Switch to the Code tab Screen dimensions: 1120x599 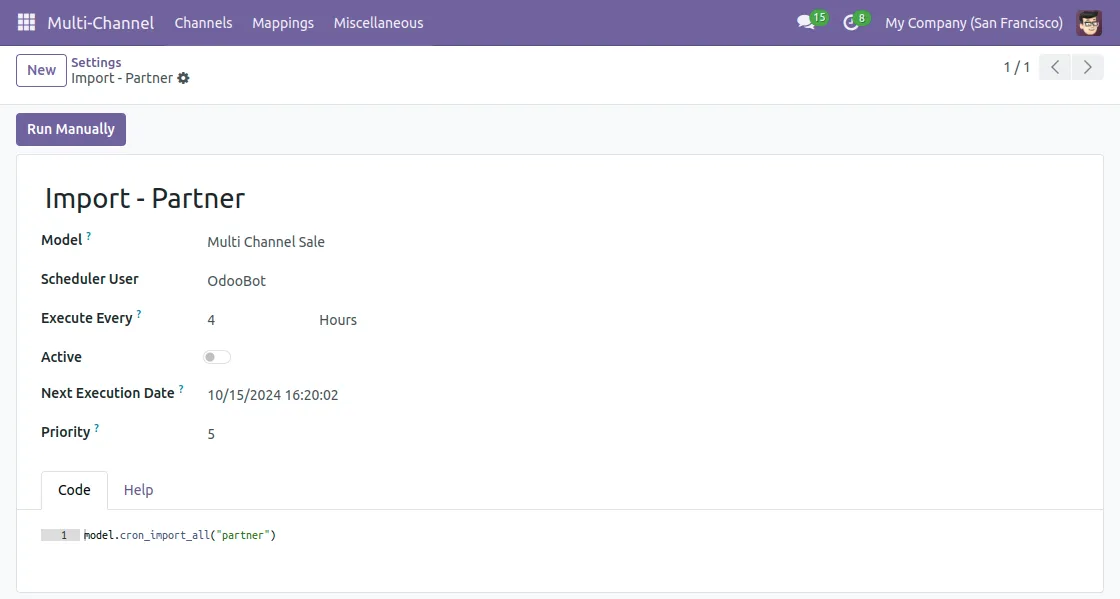74,490
